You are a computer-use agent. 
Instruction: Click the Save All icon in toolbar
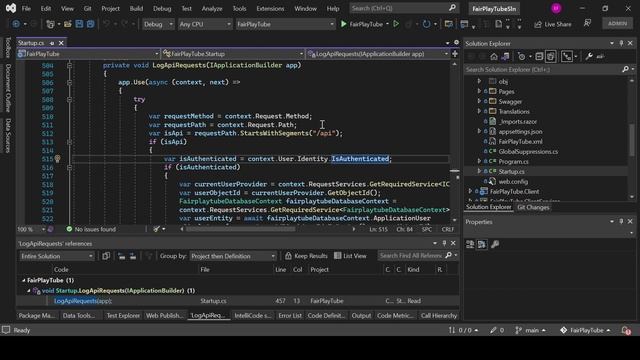click(90, 24)
